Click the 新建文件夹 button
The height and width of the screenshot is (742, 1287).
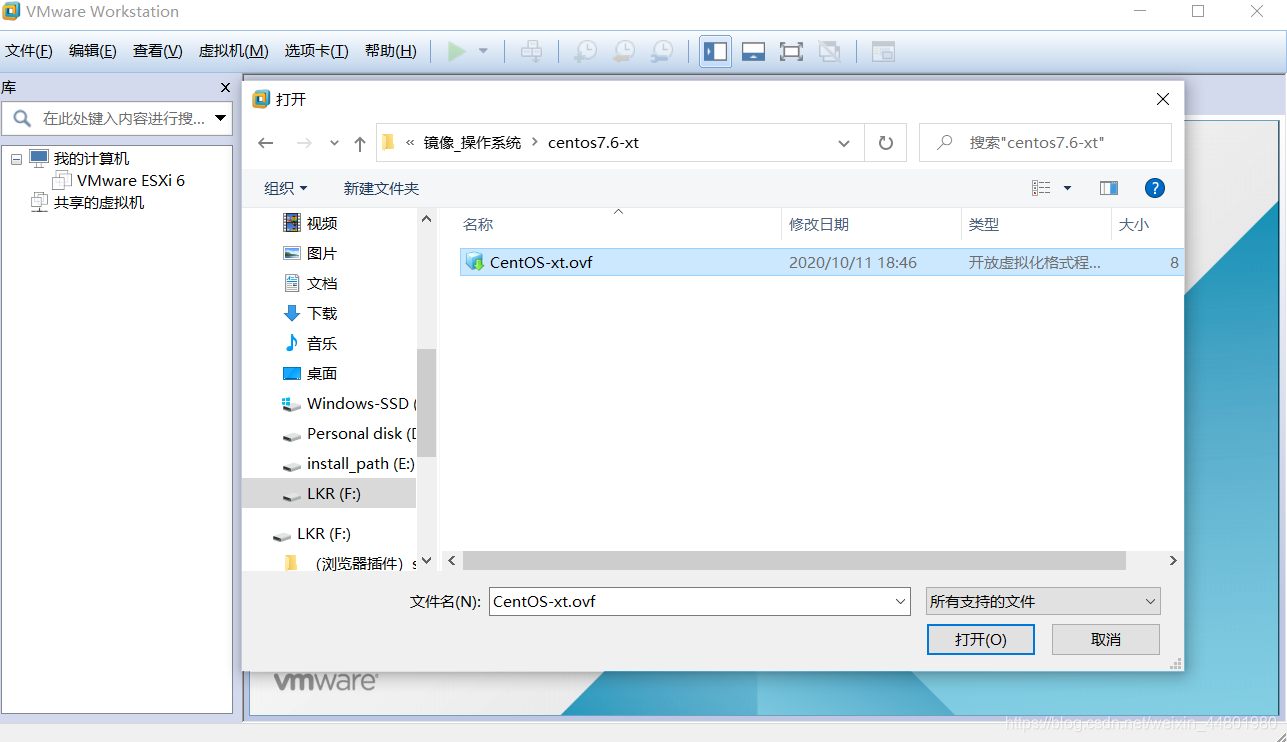tap(381, 188)
